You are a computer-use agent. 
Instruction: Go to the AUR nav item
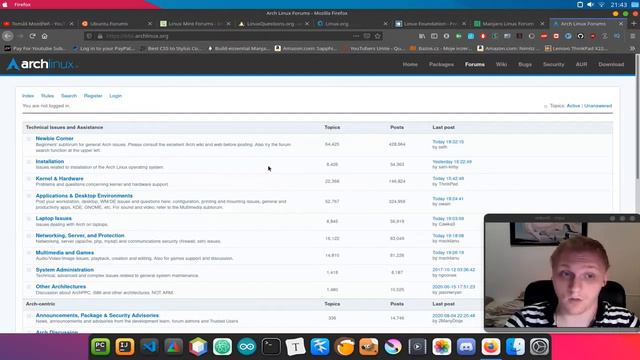[x=581, y=64]
